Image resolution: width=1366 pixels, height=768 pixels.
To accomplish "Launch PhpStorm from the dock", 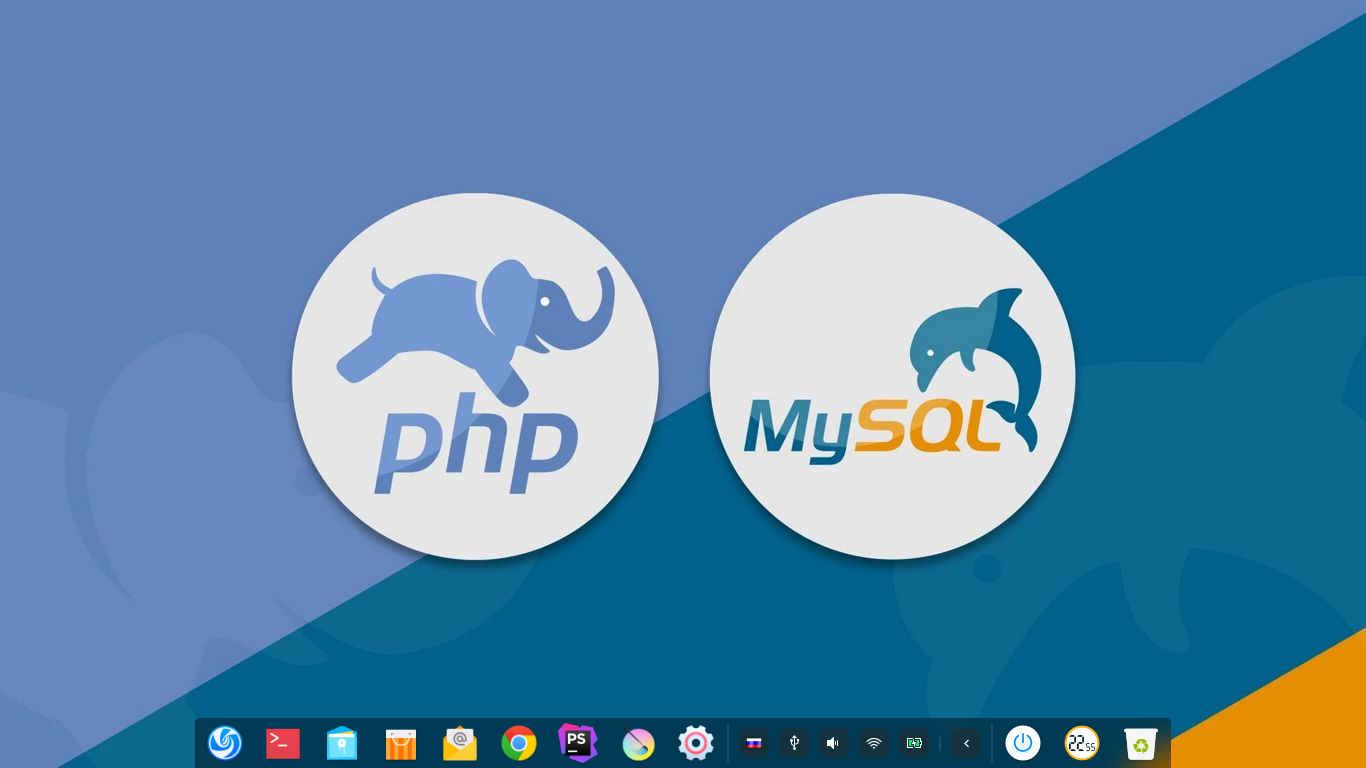I will coord(577,743).
